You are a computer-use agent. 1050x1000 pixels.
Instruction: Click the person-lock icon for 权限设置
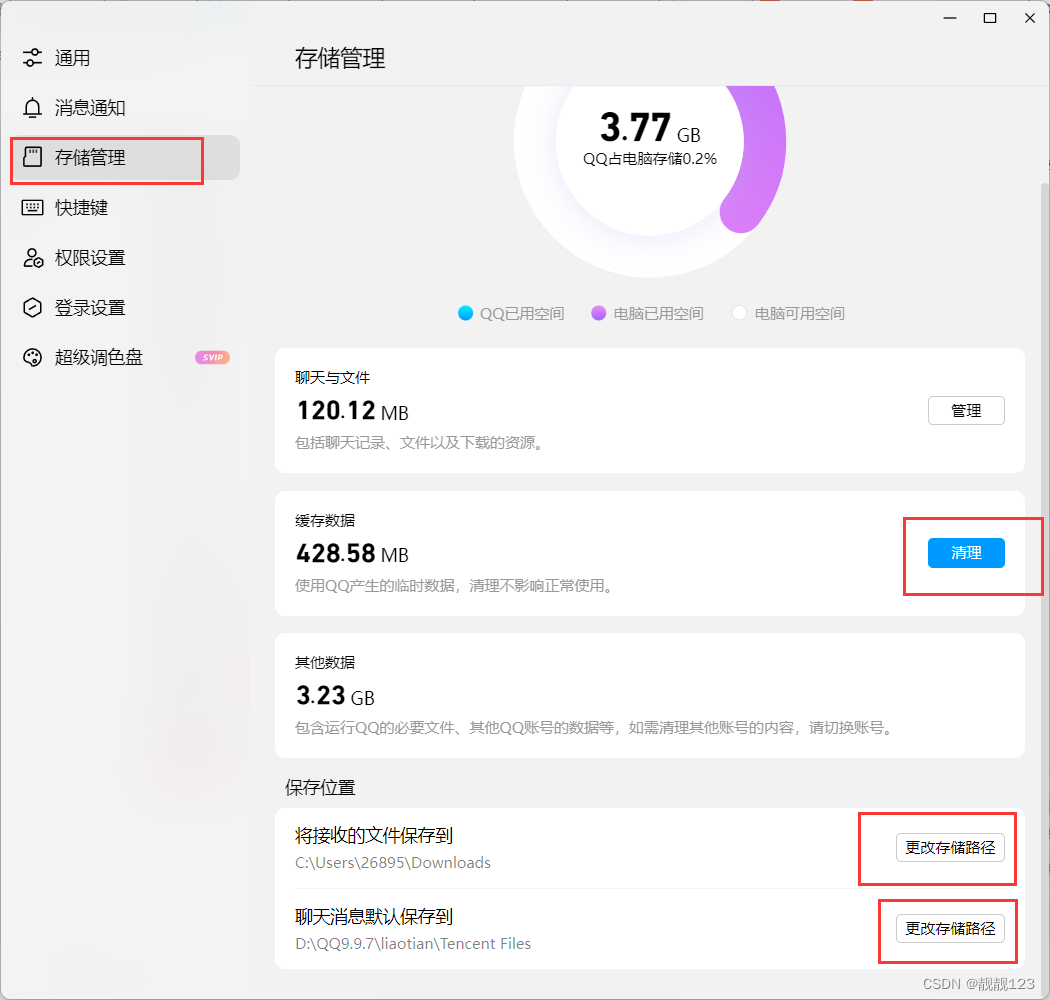(x=32, y=258)
